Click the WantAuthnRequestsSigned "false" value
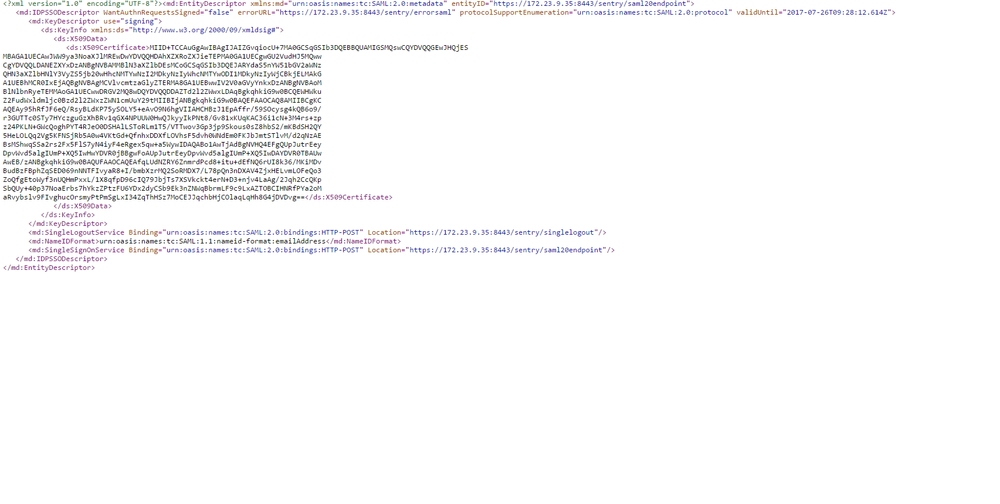This screenshot has height=504, width=1000. pyautogui.click(x=218, y=13)
